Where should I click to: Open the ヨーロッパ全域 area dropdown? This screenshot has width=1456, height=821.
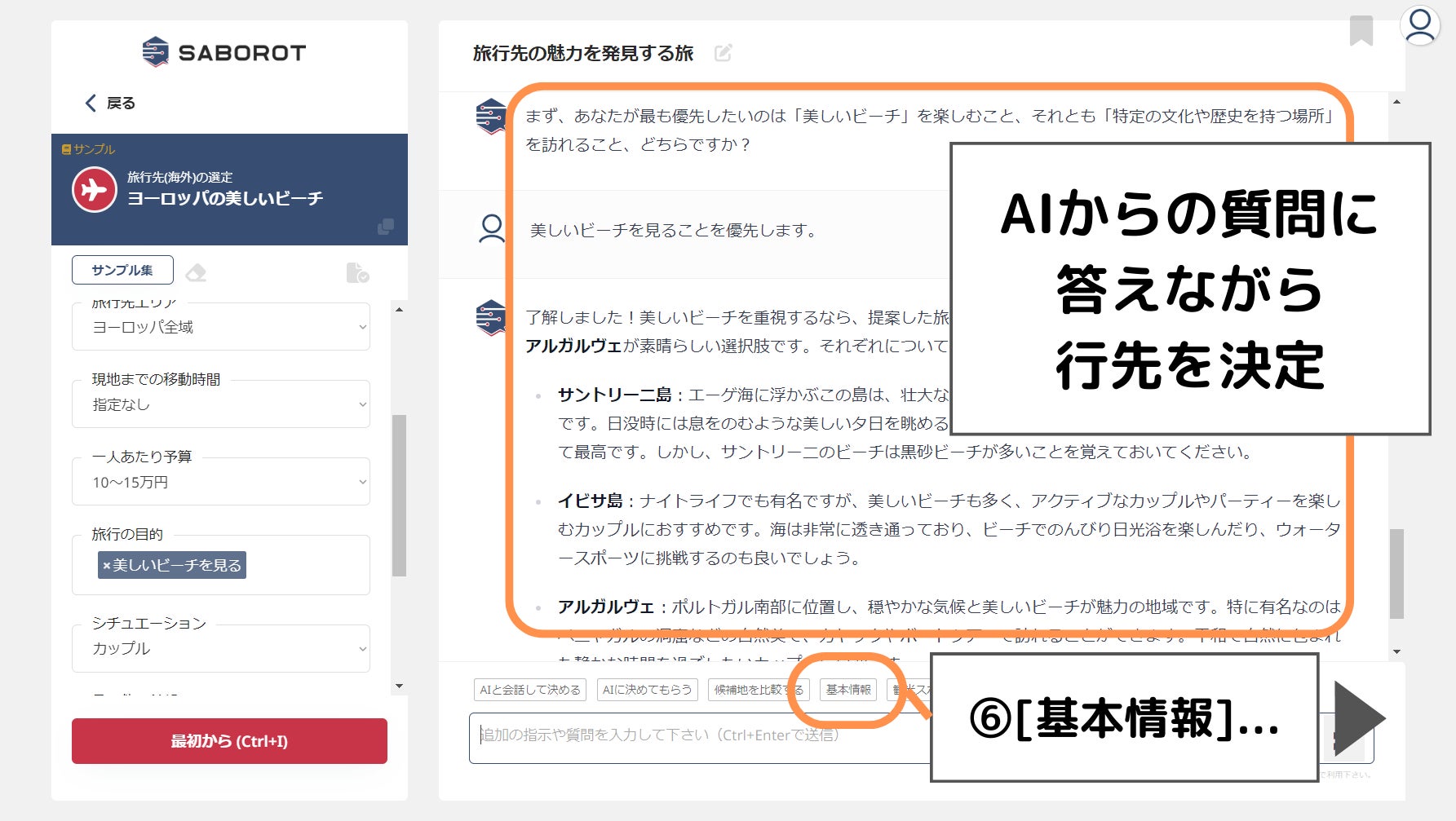[221, 327]
